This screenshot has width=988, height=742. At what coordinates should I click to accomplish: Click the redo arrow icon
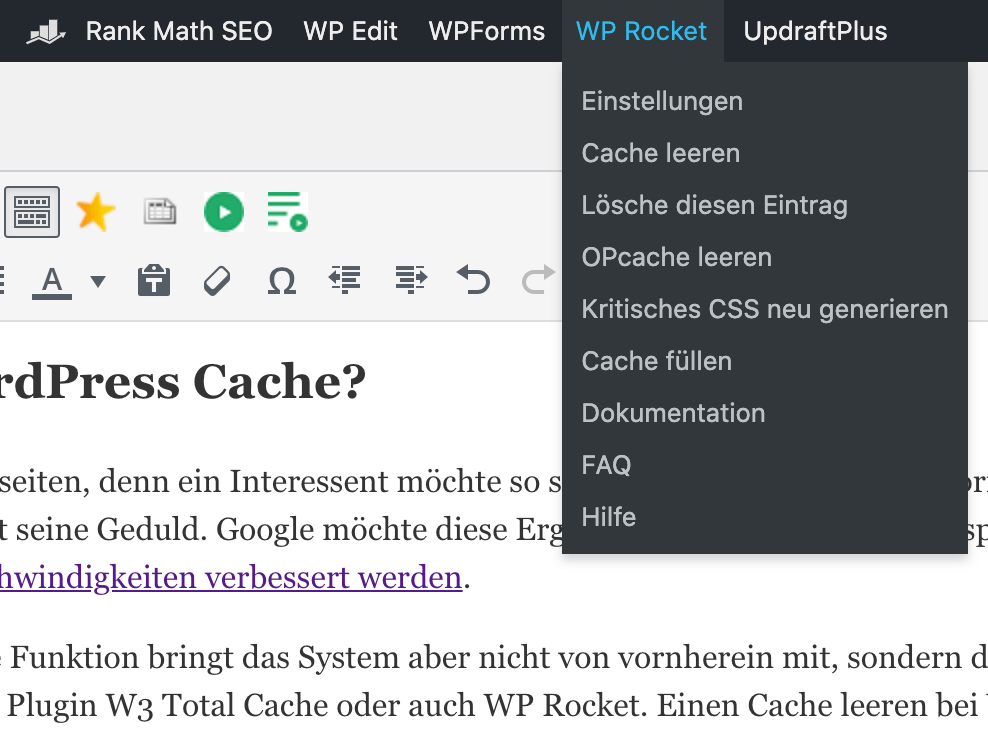538,280
